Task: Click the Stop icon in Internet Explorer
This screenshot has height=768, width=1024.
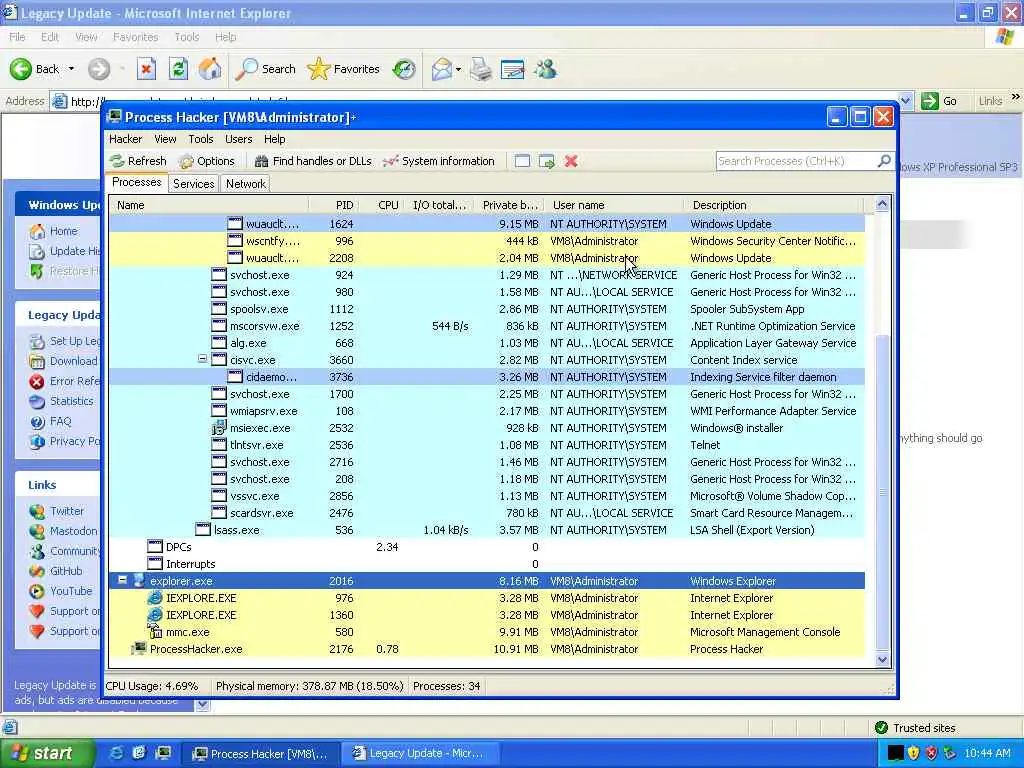Action: (146, 69)
